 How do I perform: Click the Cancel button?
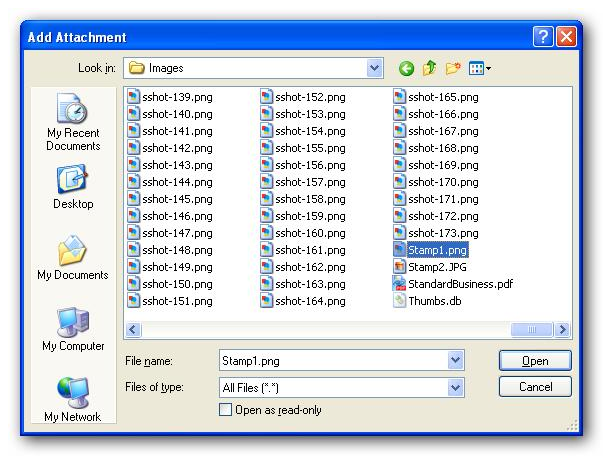click(x=535, y=386)
